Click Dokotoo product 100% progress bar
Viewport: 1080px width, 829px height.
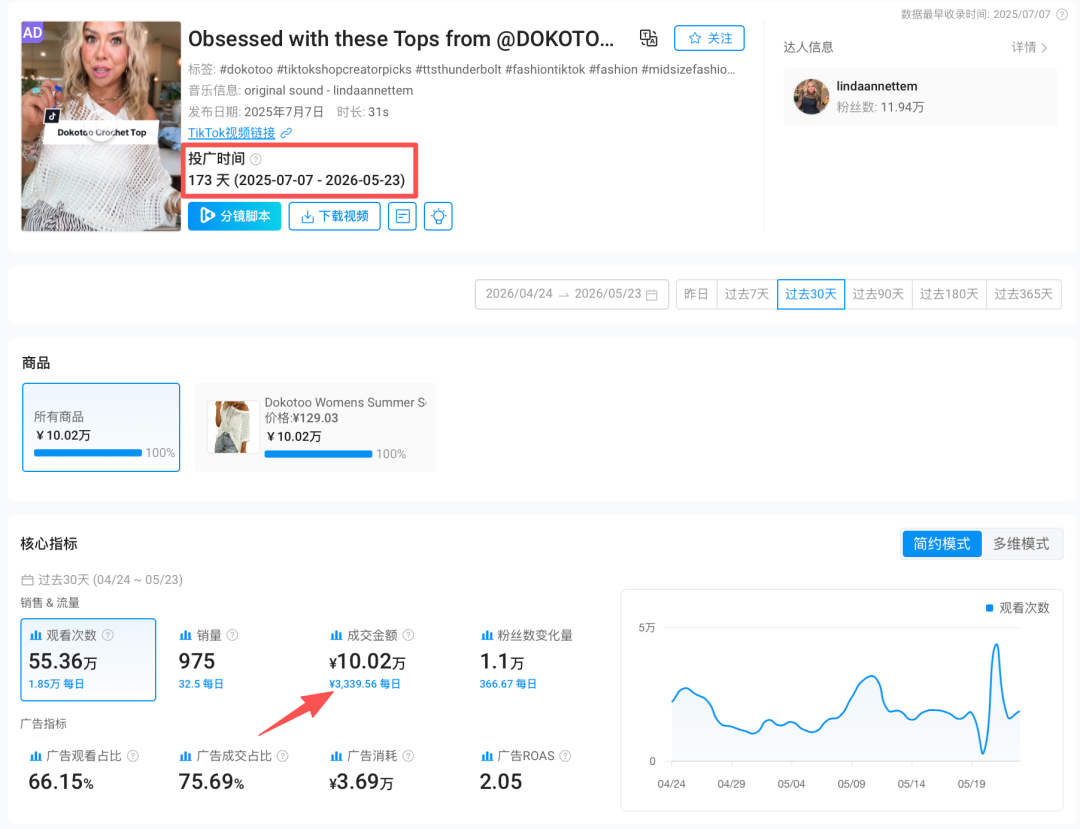(318, 454)
